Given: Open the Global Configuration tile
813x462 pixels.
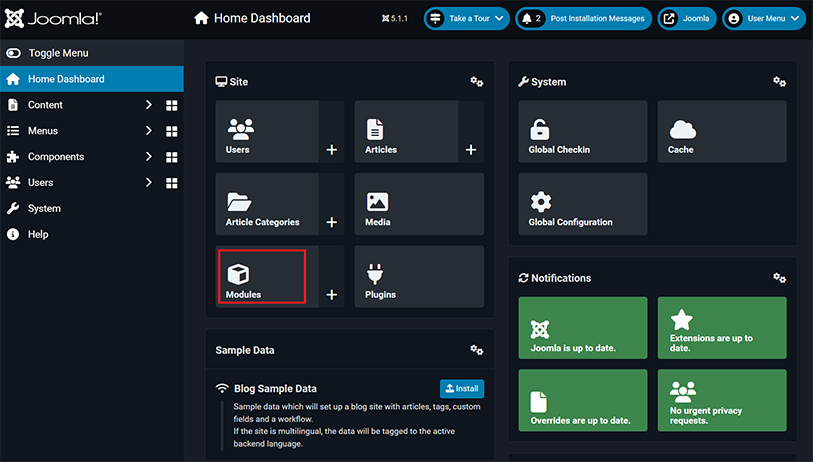Looking at the screenshot, I should 583,204.
